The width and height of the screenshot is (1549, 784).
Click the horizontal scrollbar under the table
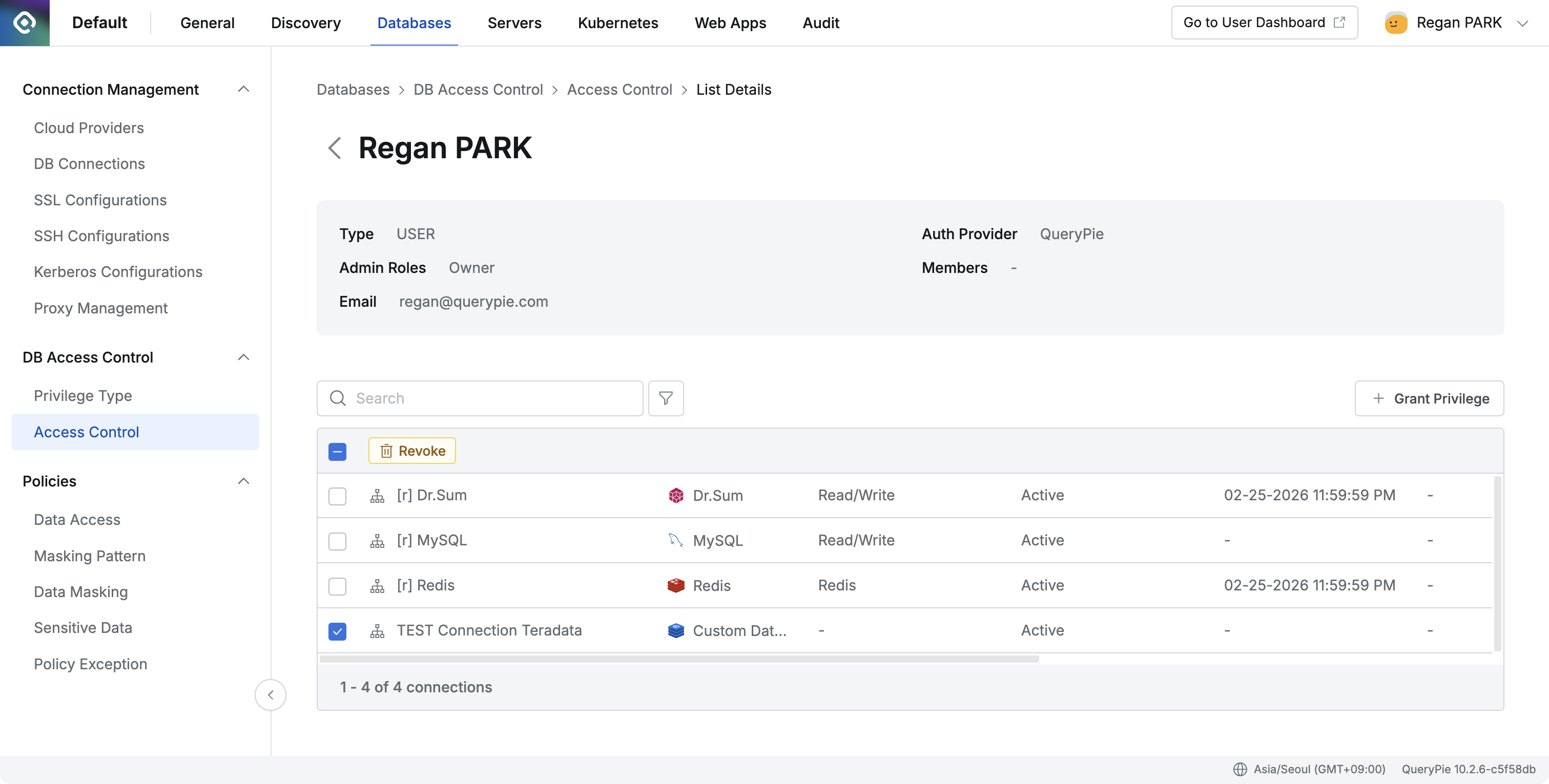679,659
